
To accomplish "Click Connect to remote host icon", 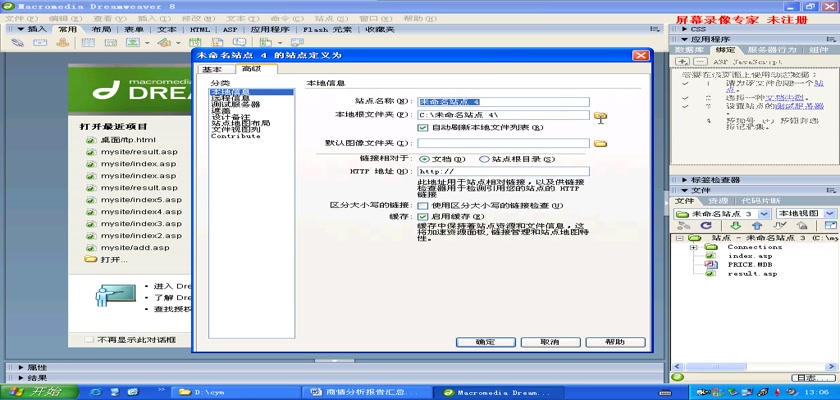I will tap(685, 226).
